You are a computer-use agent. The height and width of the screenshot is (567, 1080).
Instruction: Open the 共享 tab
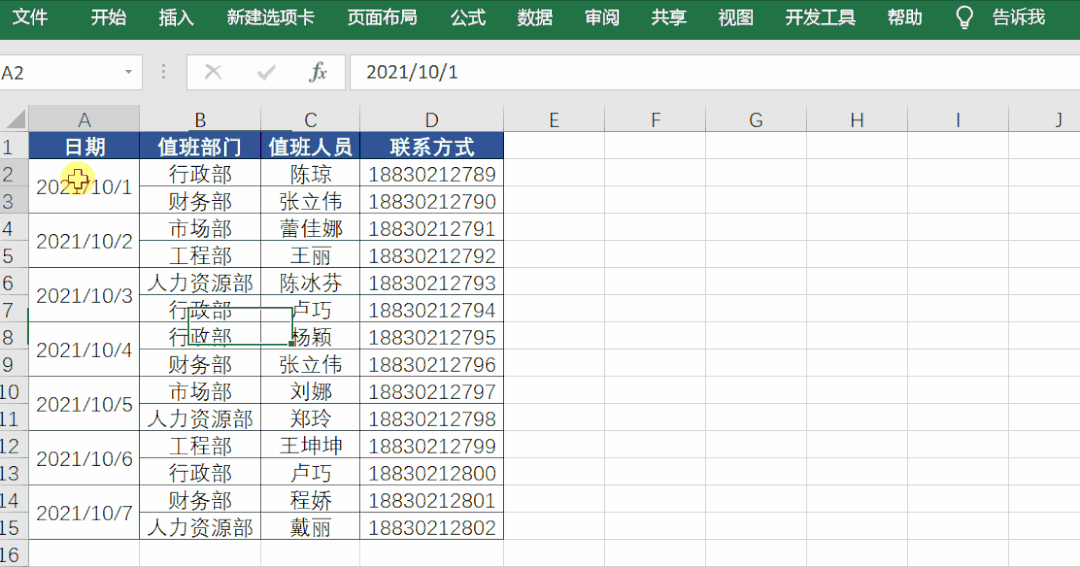(x=669, y=17)
